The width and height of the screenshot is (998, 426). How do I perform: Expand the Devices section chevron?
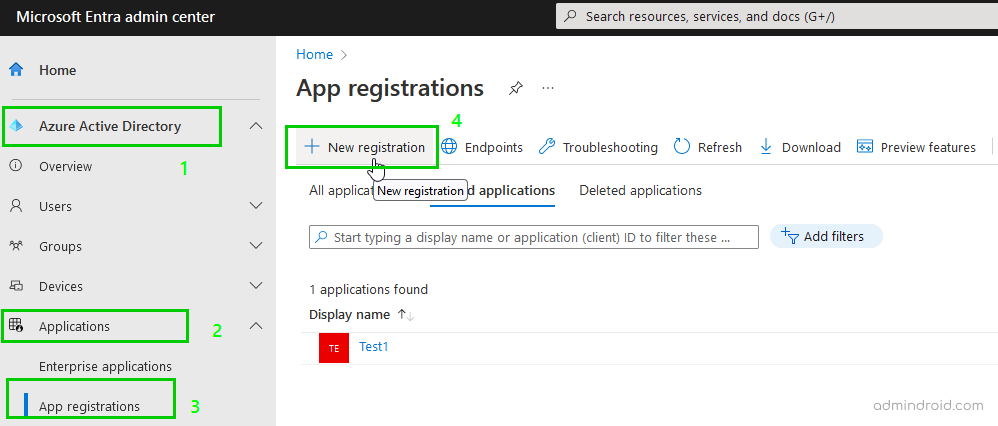pos(256,286)
